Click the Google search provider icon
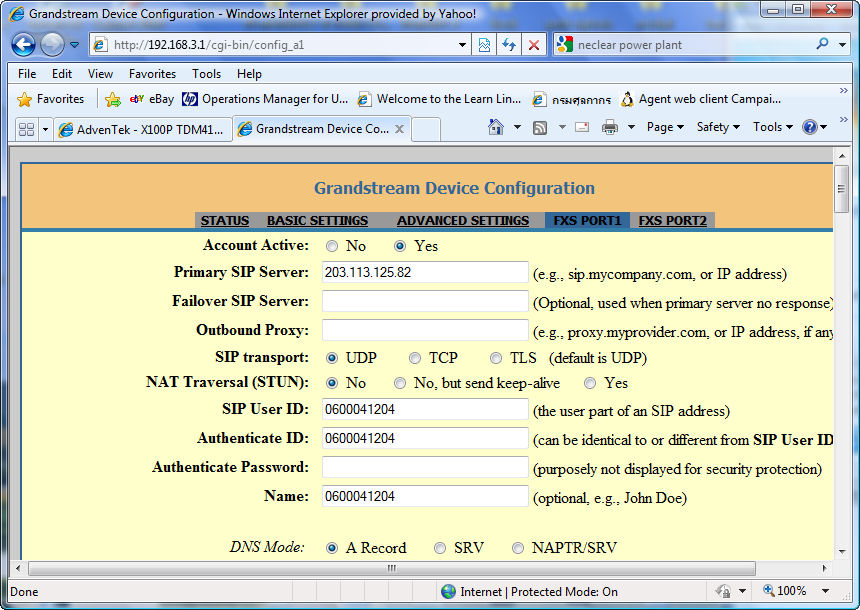 click(564, 44)
